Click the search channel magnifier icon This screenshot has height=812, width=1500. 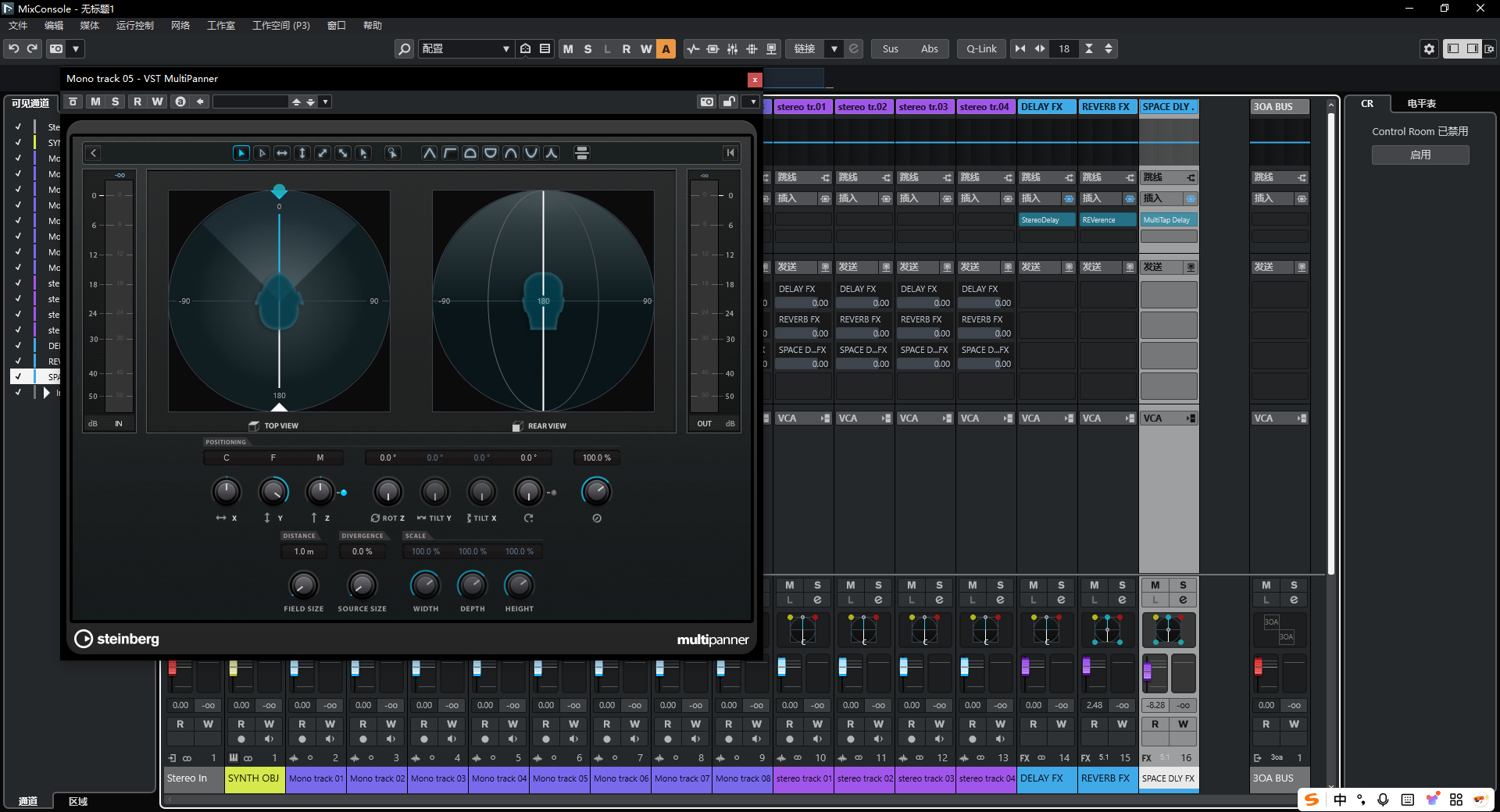(x=404, y=48)
